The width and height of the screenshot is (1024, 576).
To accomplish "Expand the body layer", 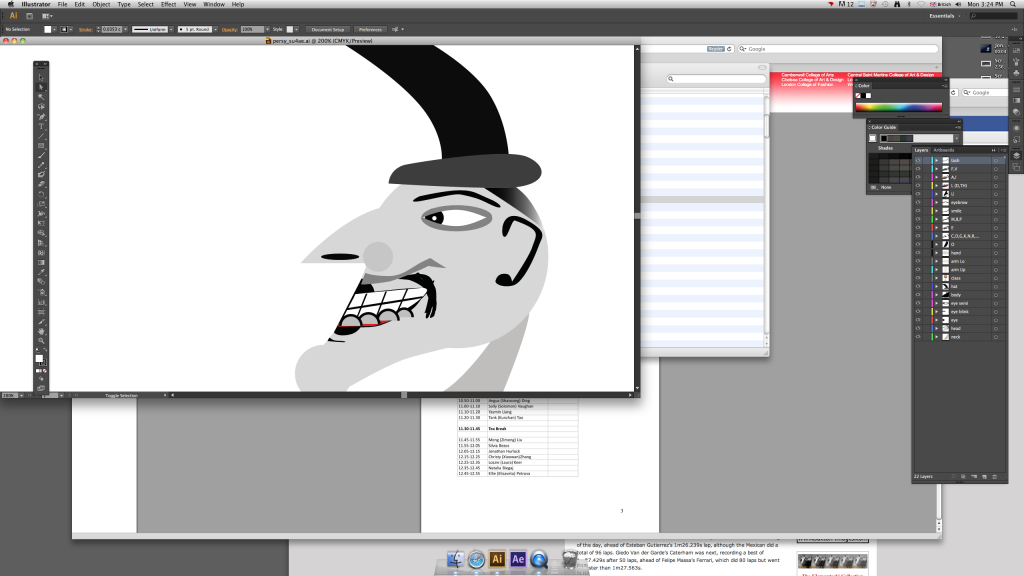I will click(x=935, y=294).
